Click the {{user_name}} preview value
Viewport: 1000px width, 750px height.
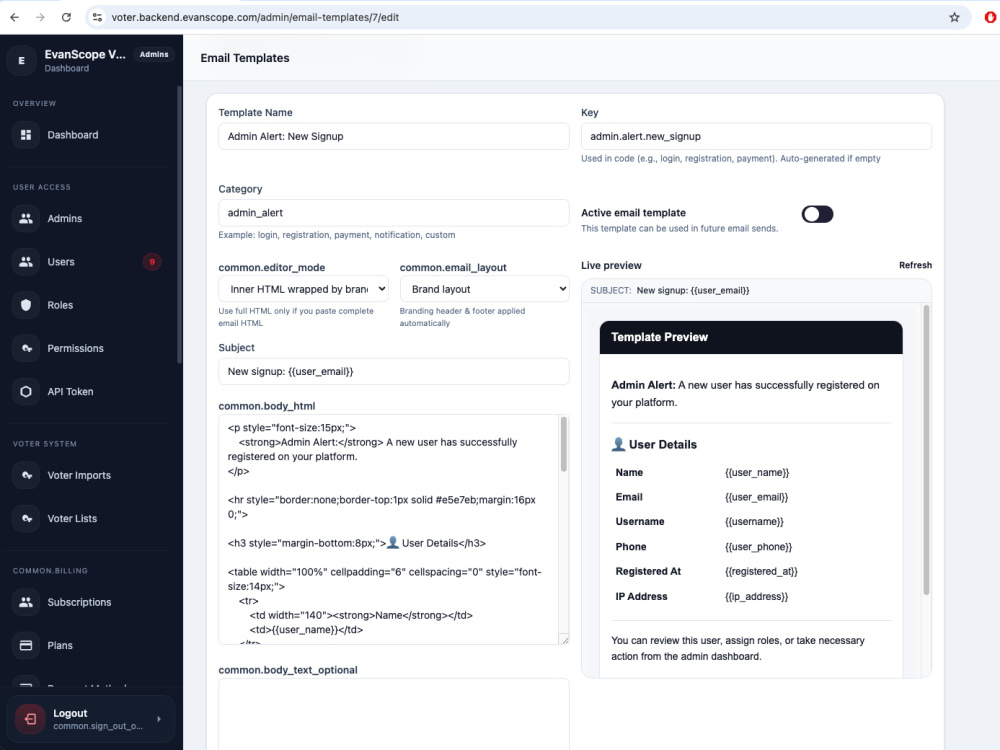click(x=756, y=473)
